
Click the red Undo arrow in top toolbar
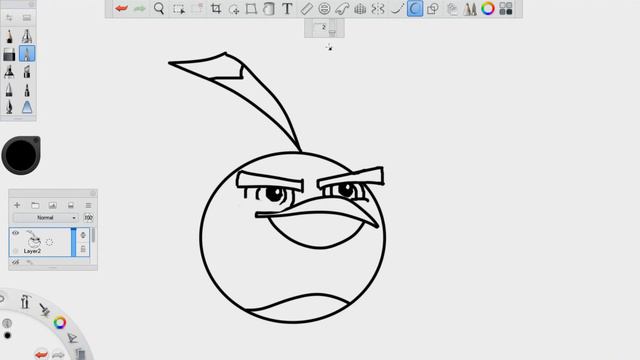pos(121,9)
